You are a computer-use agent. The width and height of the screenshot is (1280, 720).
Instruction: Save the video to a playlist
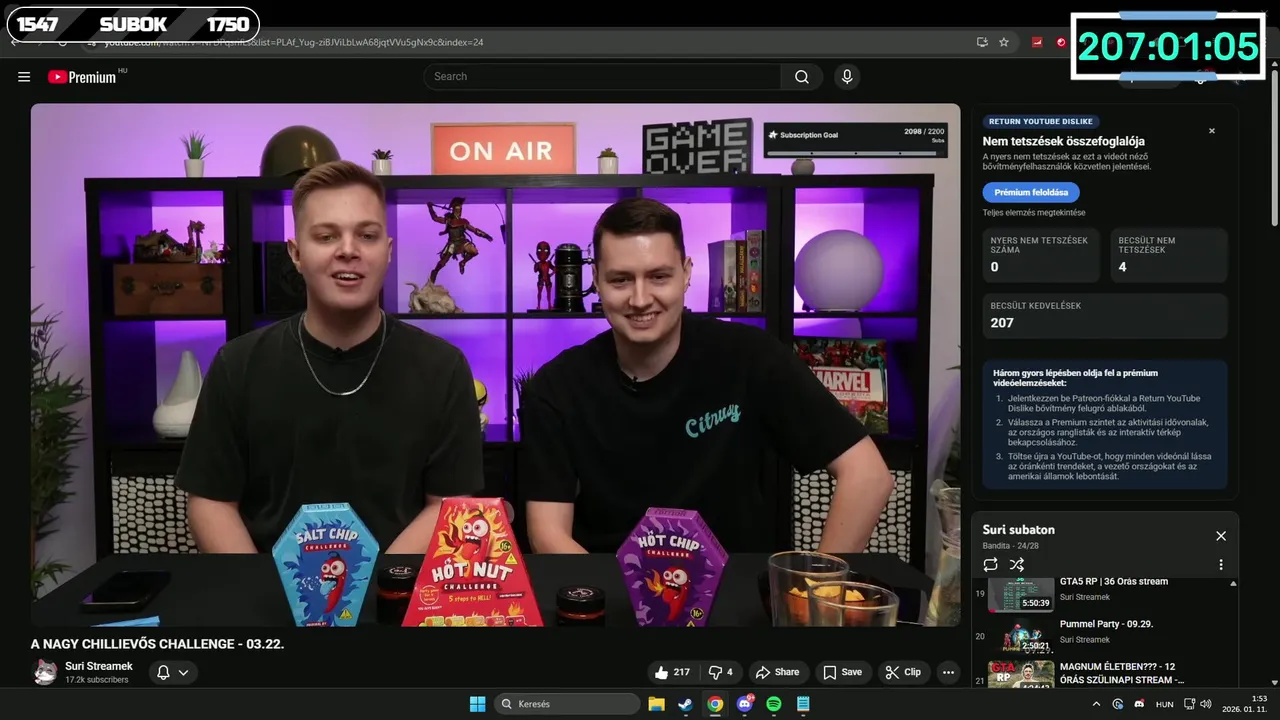pyautogui.click(x=842, y=672)
